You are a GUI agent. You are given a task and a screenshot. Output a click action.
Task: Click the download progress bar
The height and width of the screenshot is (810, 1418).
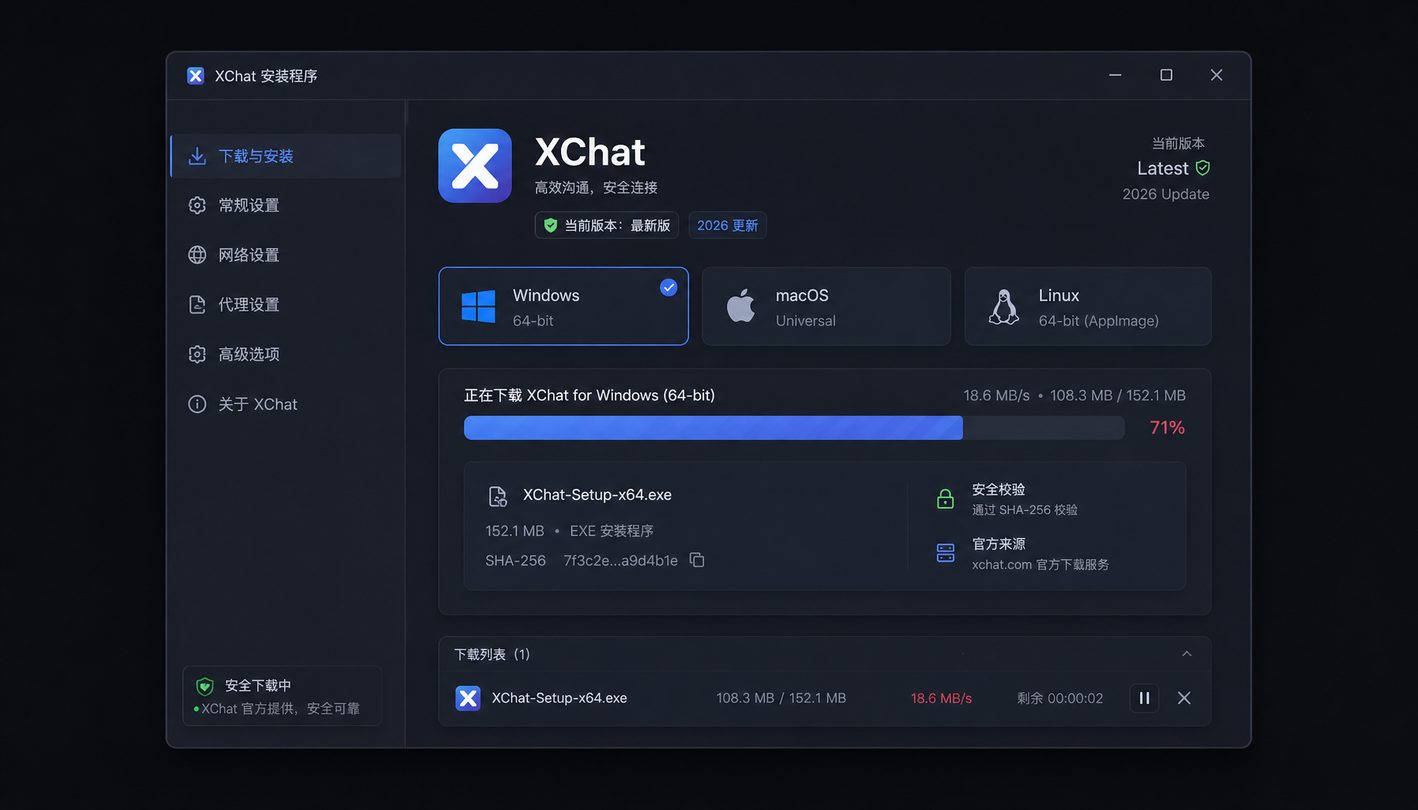[794, 428]
